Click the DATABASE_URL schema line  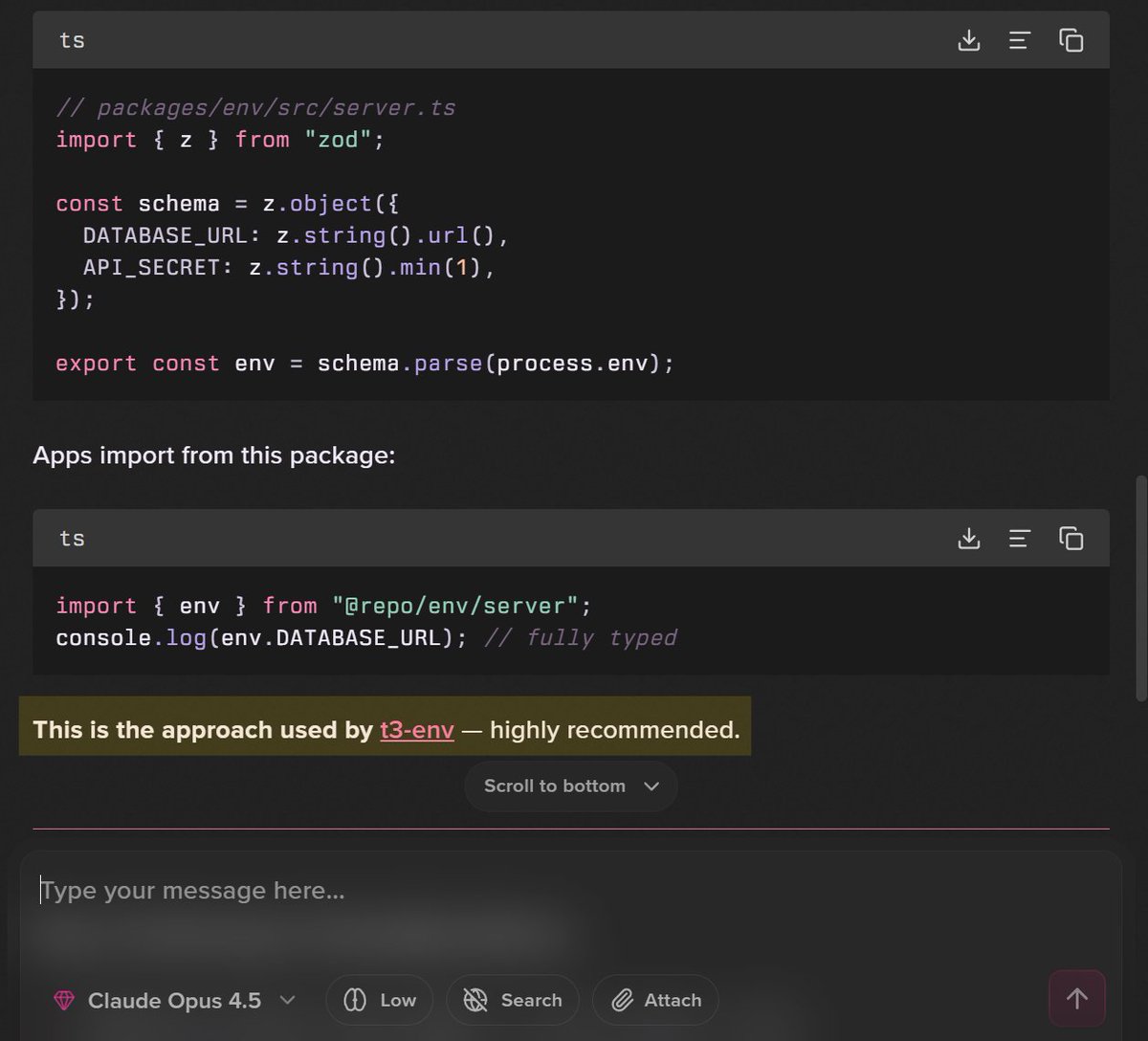click(x=297, y=235)
